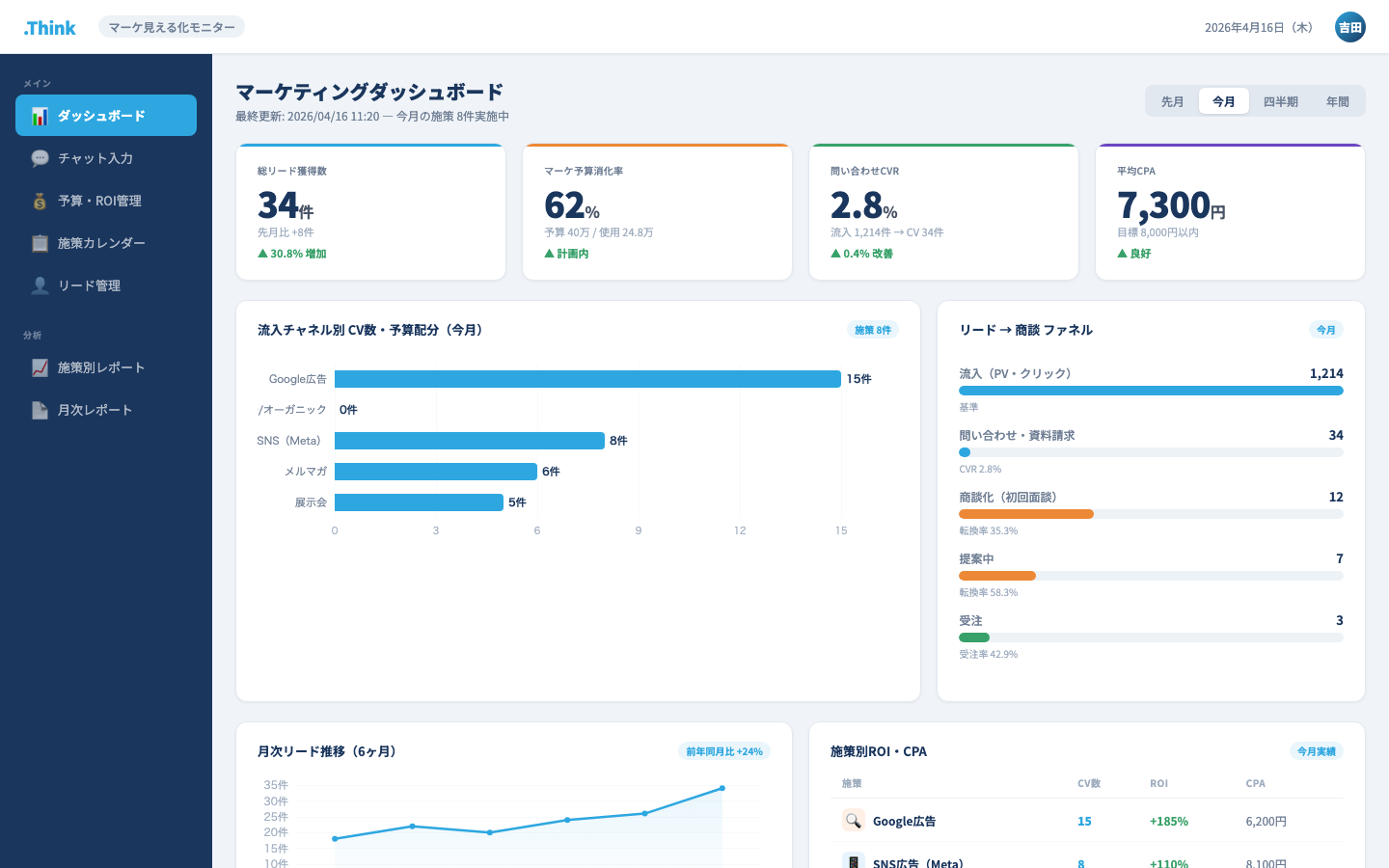
Task: Click the 転換率 35.3% label
Action: [989, 530]
